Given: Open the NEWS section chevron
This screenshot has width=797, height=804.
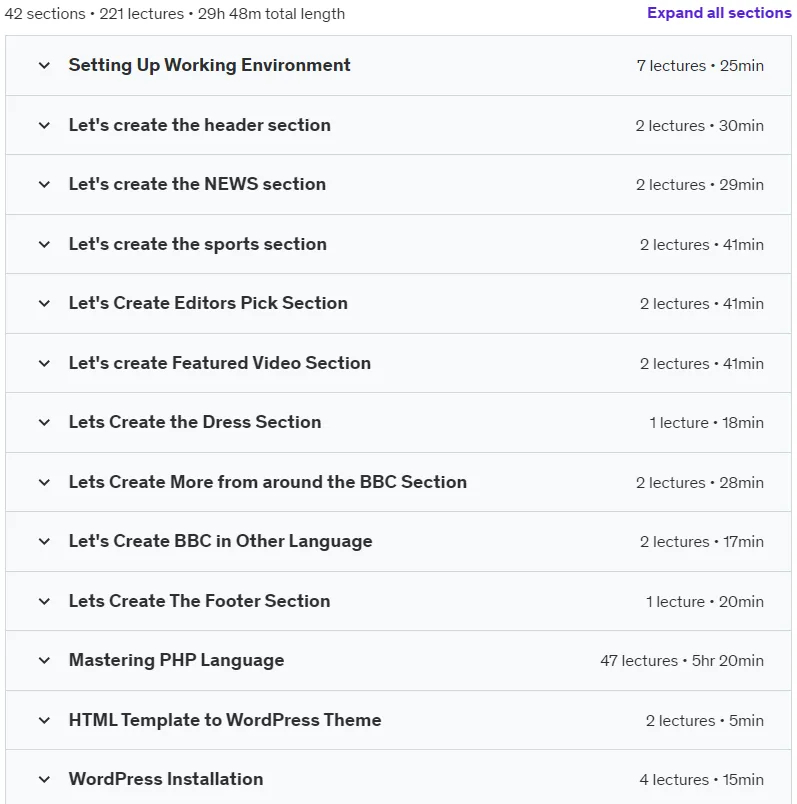Looking at the screenshot, I should click(x=45, y=185).
